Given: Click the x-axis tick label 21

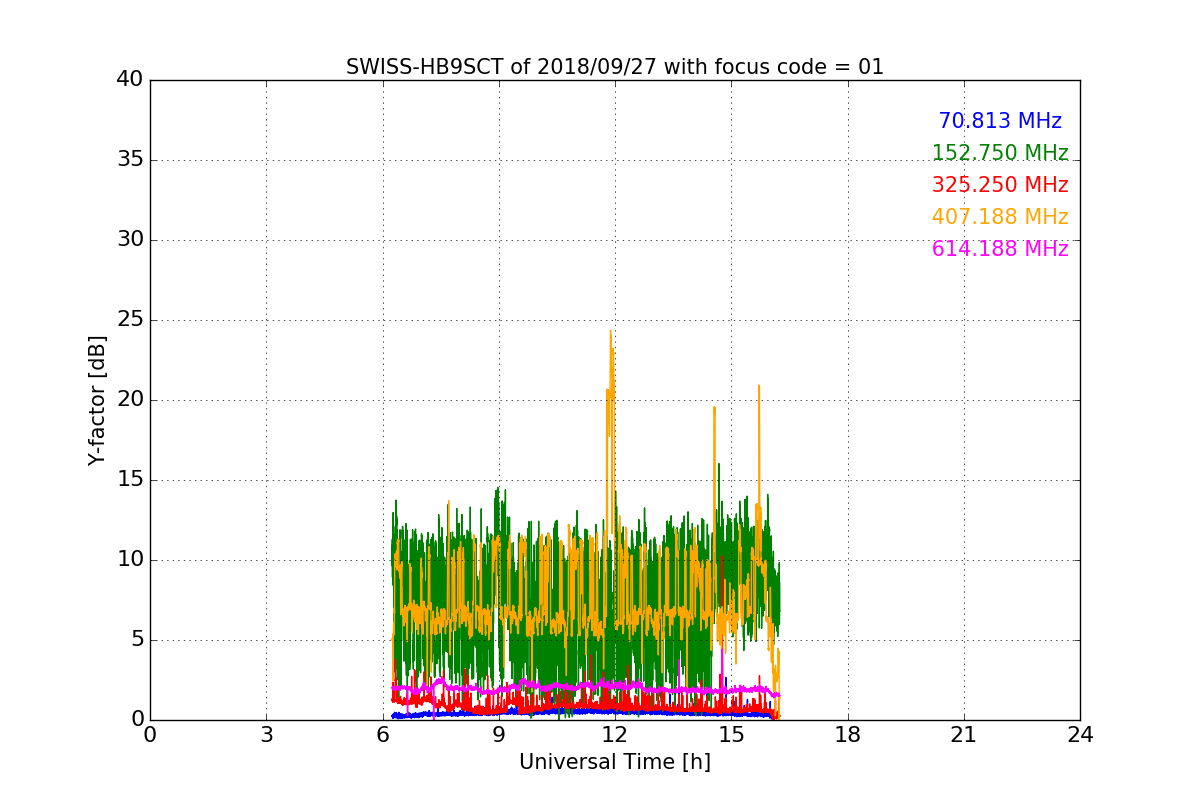Looking at the screenshot, I should (x=964, y=735).
